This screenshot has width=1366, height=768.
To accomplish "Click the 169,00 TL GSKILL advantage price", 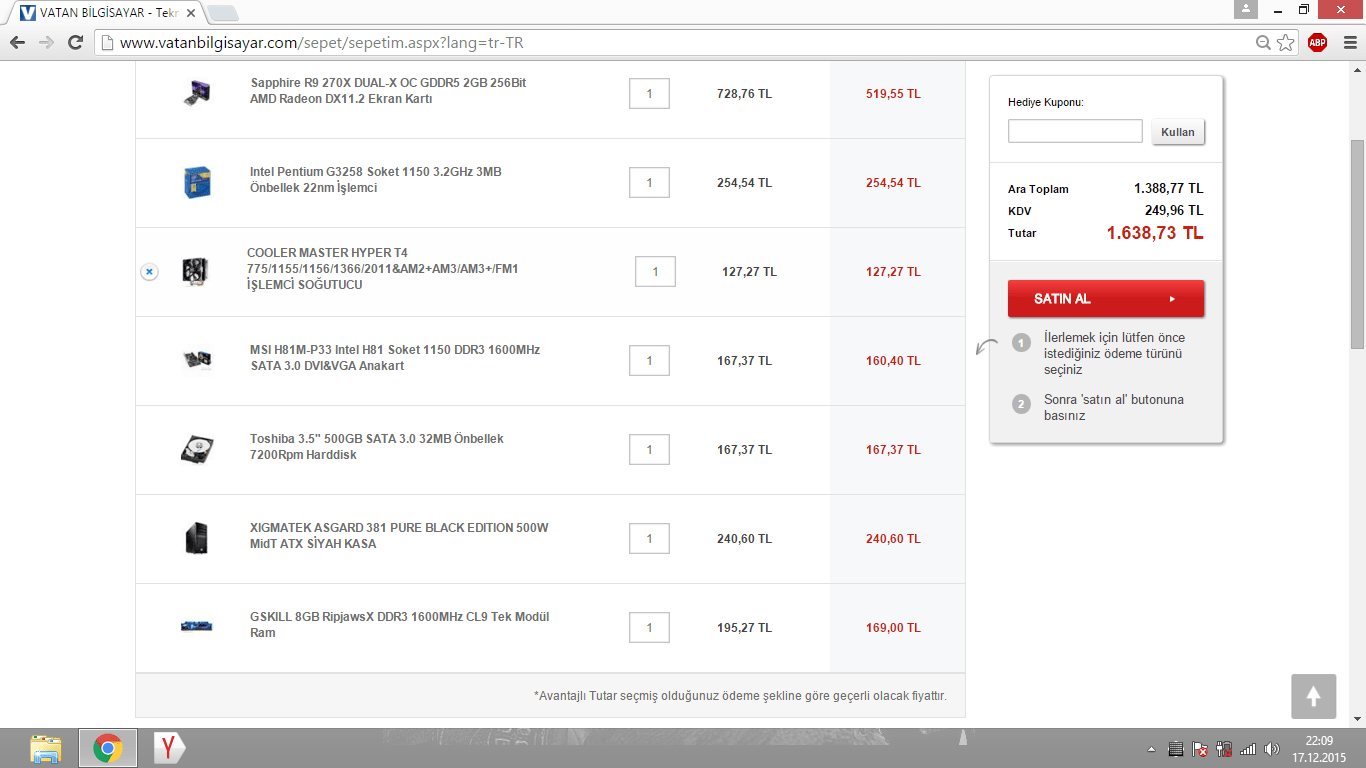I will (893, 628).
